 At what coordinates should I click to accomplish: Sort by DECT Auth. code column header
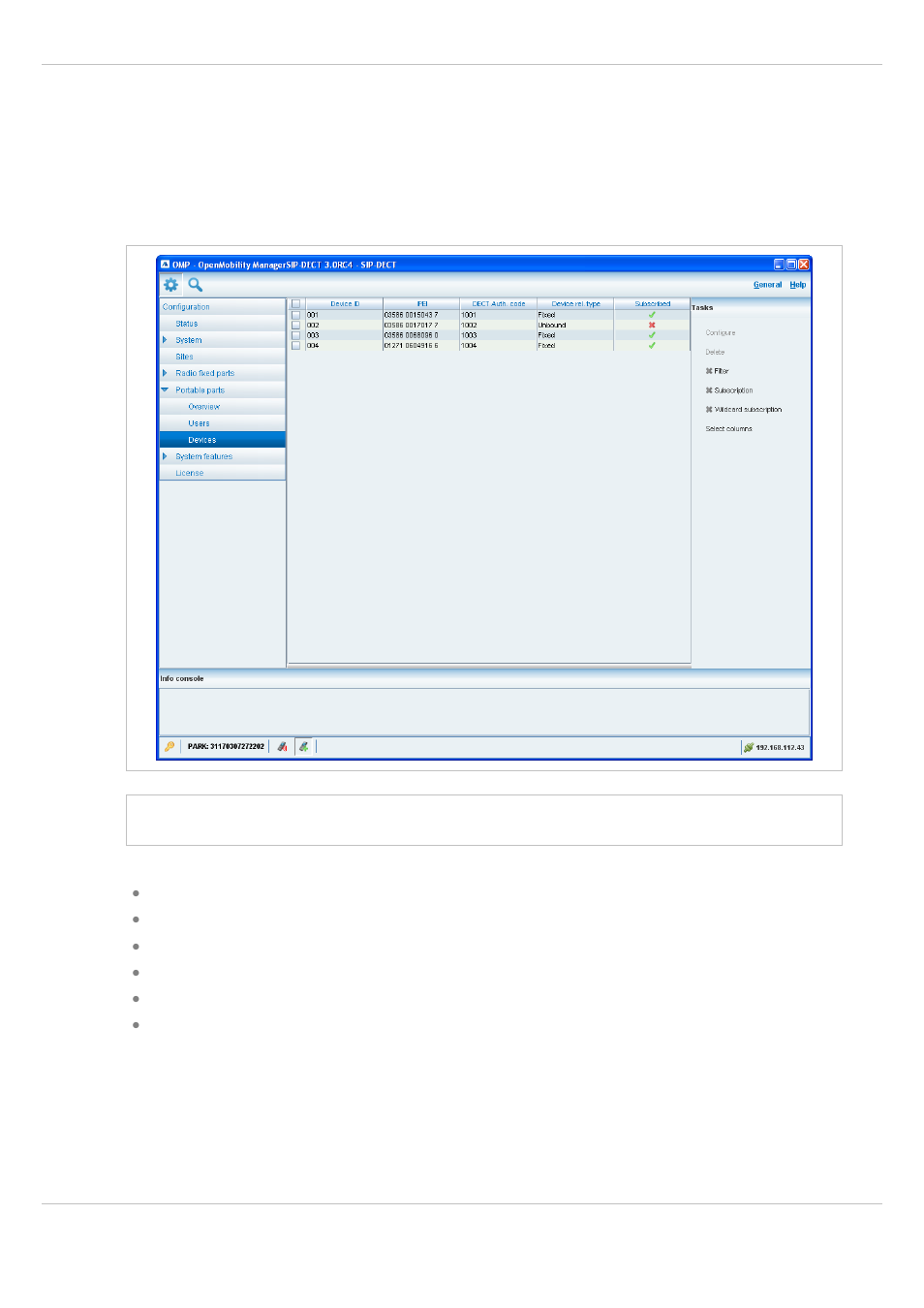pos(499,304)
